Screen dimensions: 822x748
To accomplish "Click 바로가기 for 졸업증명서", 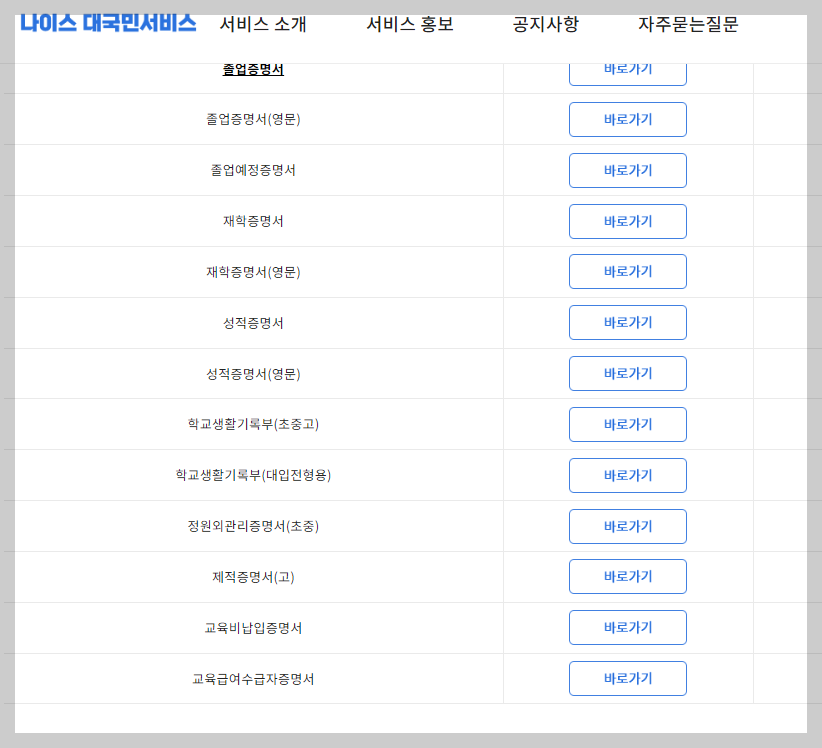I will point(627,70).
